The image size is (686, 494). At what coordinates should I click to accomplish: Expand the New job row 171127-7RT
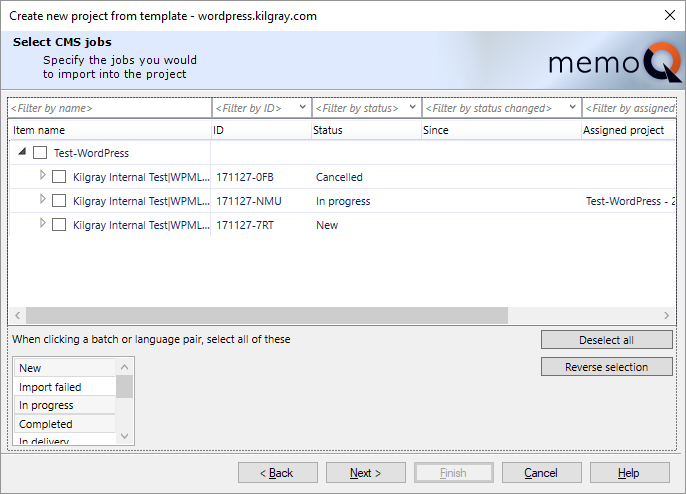(42, 223)
